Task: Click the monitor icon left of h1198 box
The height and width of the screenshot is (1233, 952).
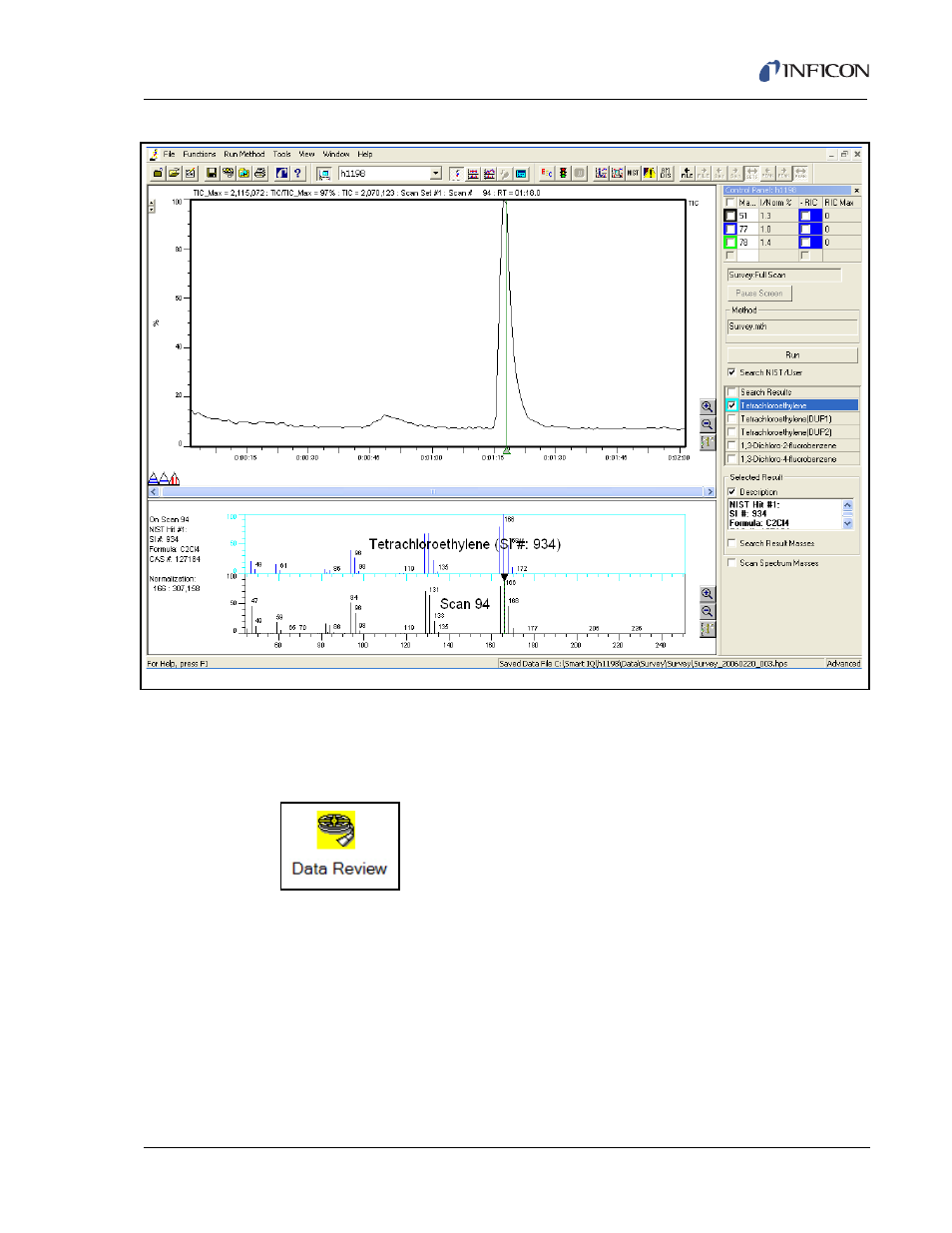Action: coord(324,174)
